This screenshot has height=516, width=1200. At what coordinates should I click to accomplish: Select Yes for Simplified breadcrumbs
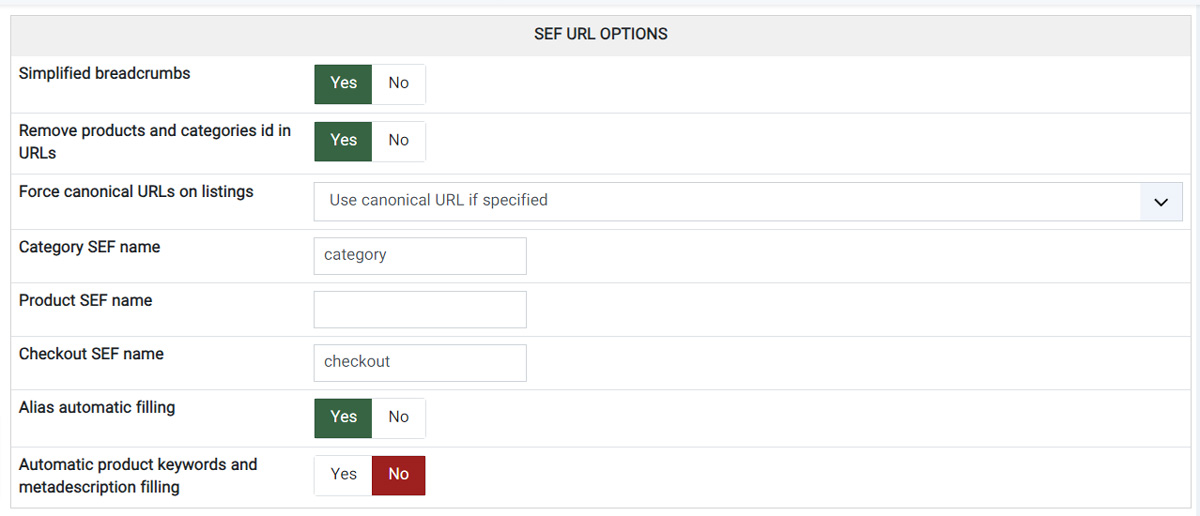point(343,84)
